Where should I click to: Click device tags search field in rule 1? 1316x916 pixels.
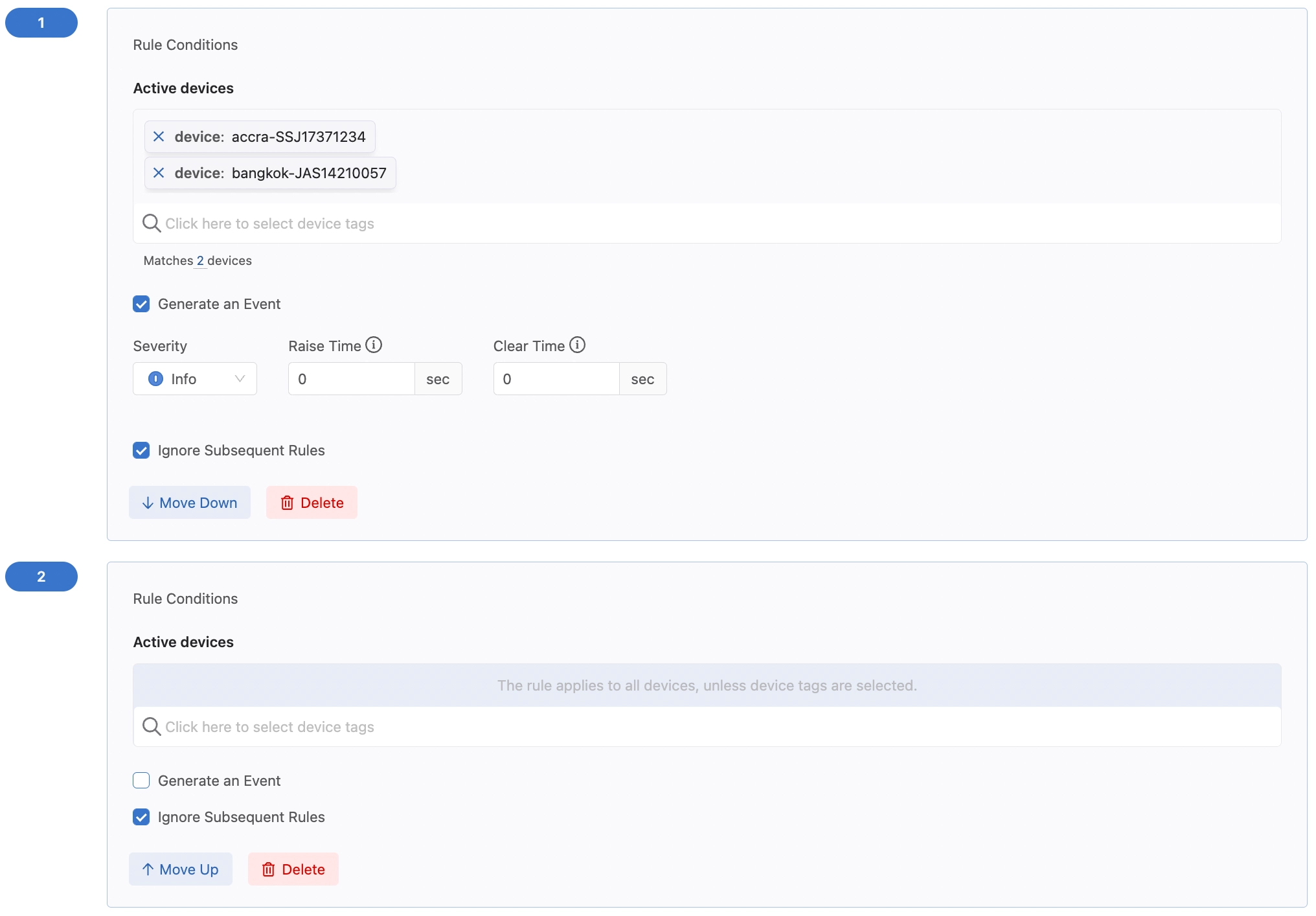tap(707, 223)
